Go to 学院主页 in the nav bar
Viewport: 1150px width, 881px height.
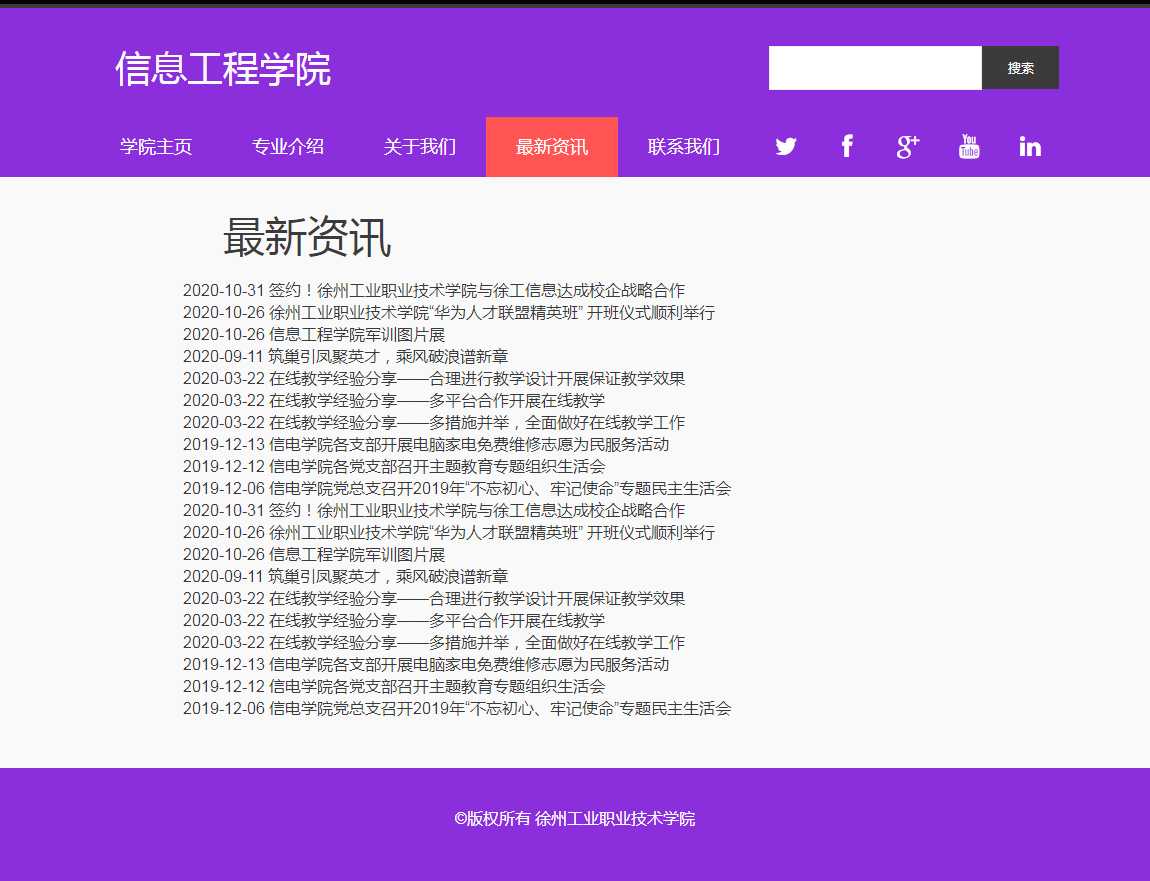coord(156,147)
